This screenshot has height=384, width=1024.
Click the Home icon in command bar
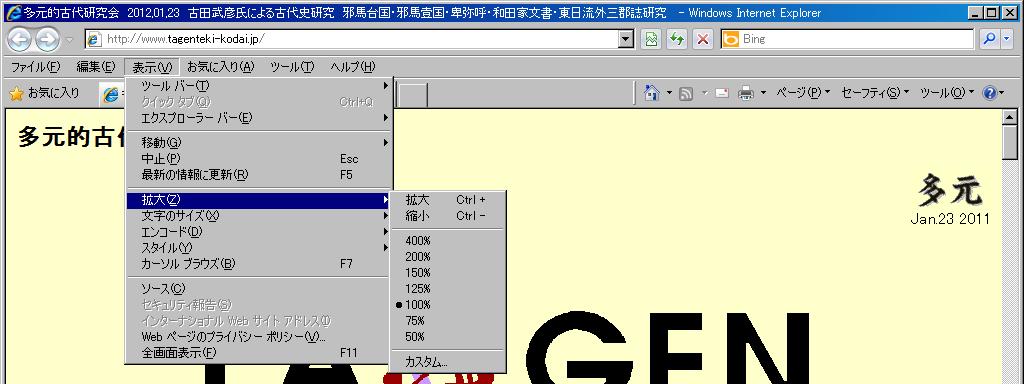click(651, 93)
